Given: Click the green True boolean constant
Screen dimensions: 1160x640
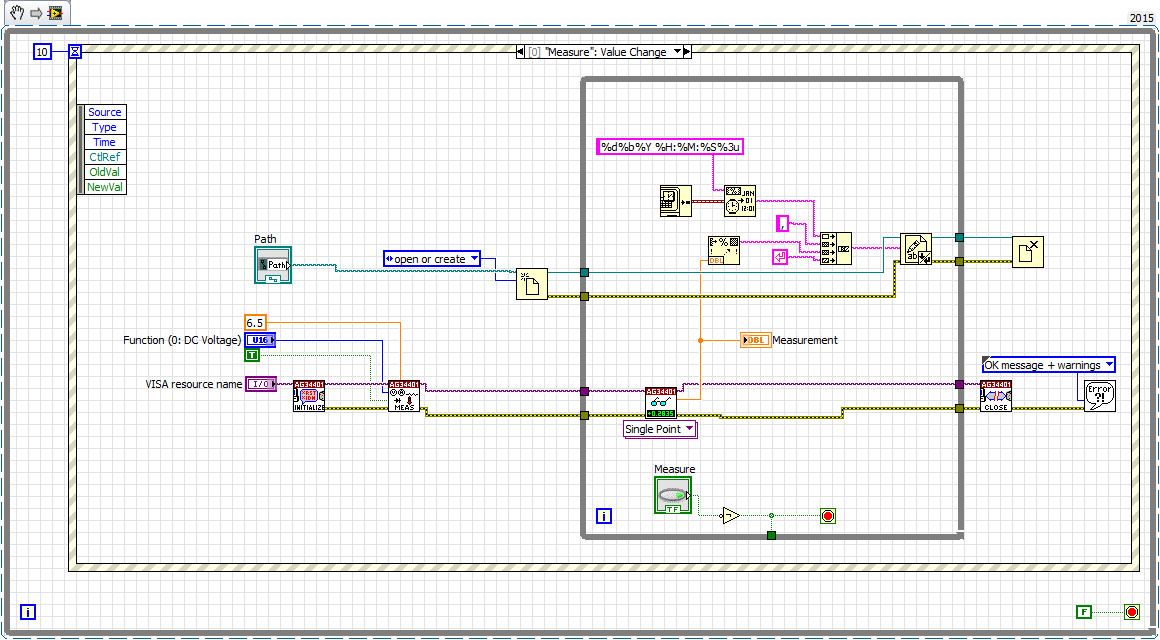Looking at the screenshot, I should click(252, 356).
